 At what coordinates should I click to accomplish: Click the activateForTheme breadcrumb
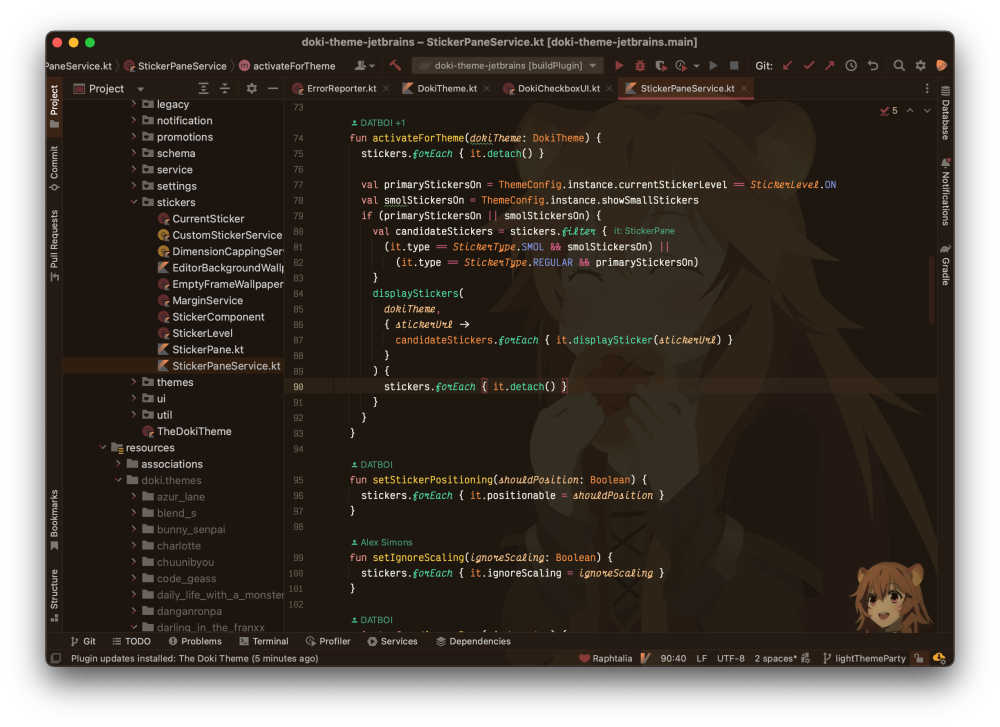[x=287, y=66]
